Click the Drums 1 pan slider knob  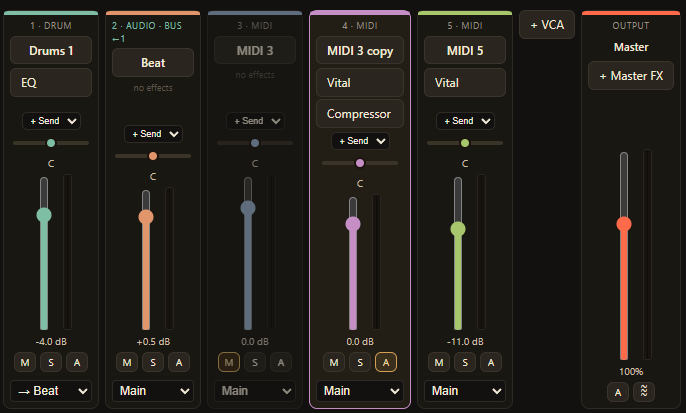(x=51, y=143)
